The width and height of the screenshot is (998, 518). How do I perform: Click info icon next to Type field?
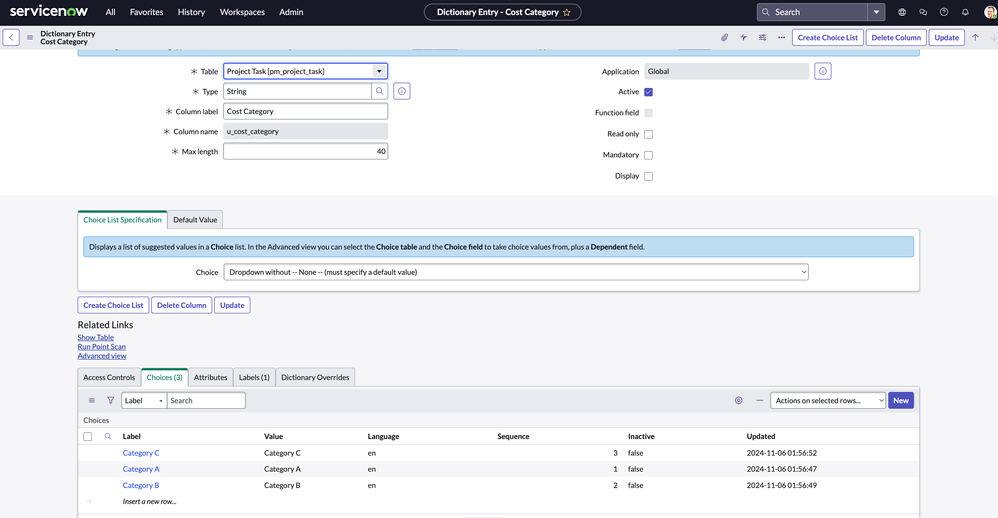tap(402, 91)
